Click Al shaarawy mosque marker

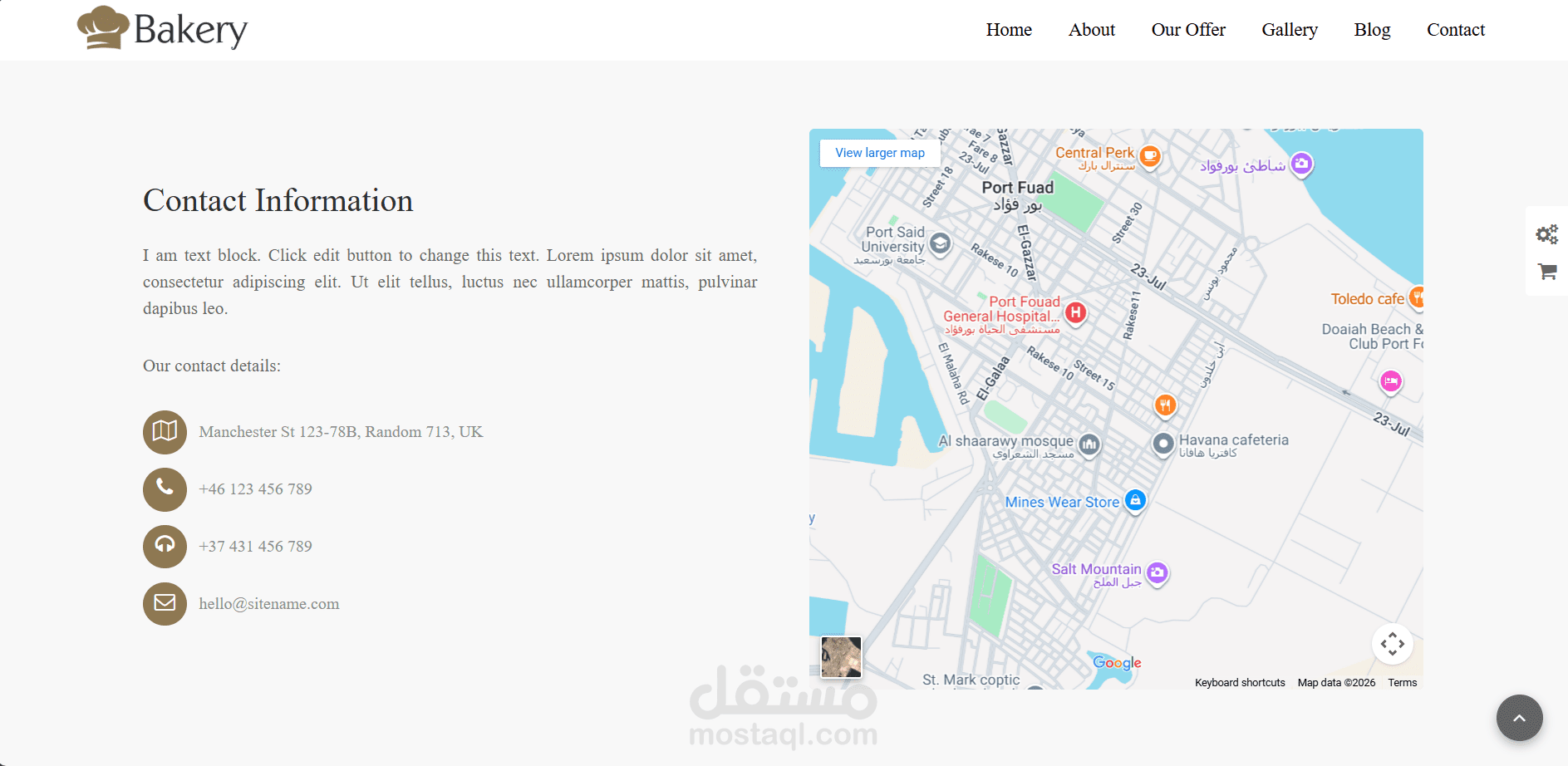click(1089, 444)
